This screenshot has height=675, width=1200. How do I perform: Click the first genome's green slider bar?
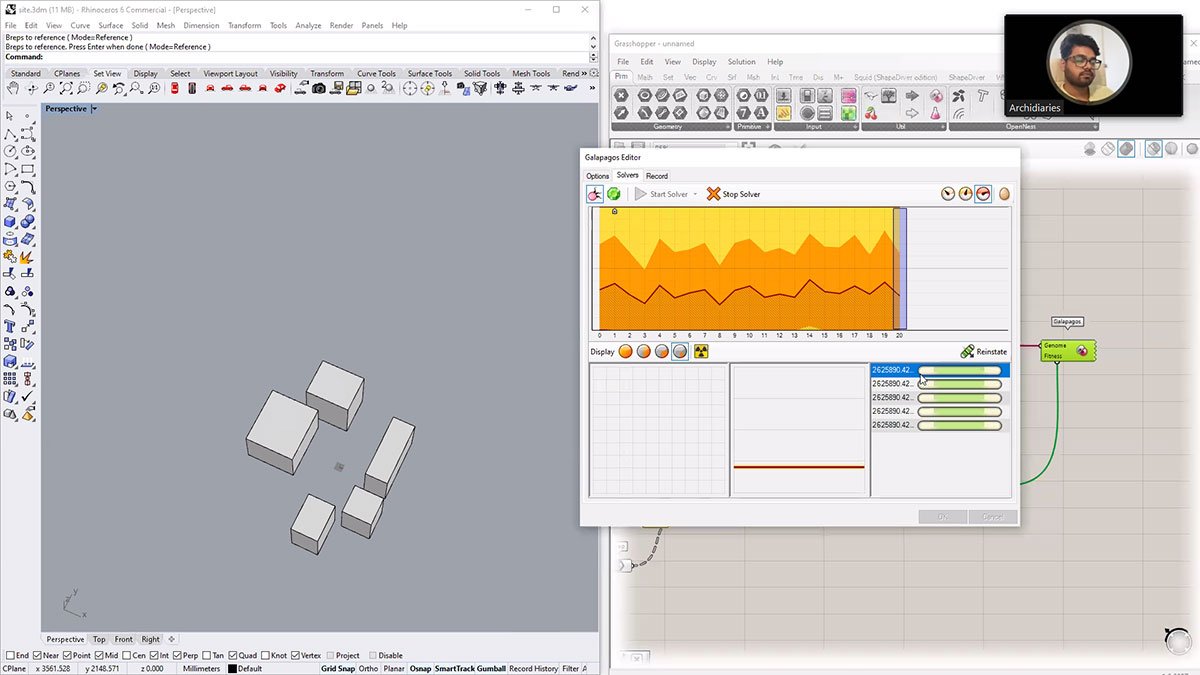(959, 370)
